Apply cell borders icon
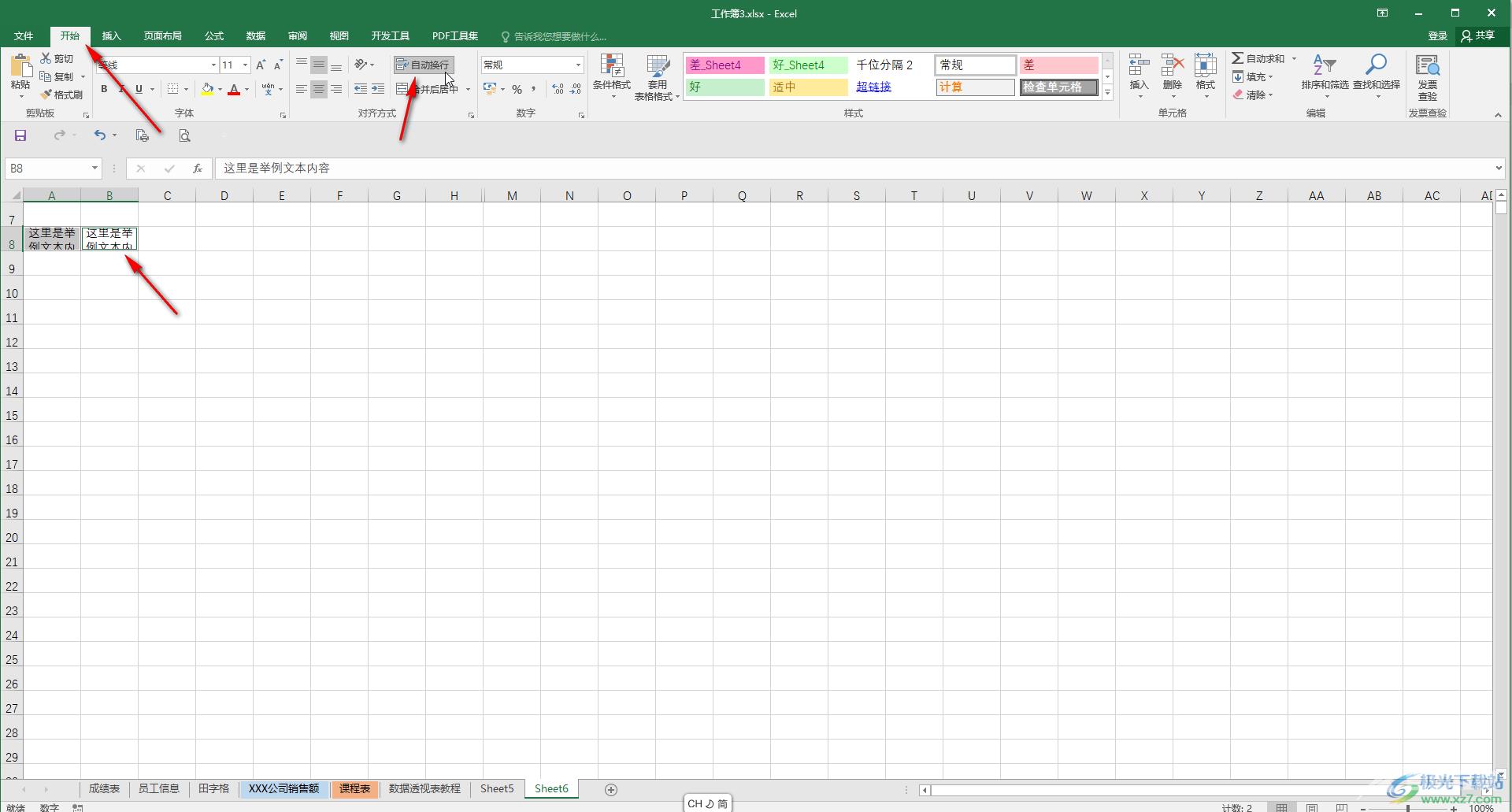The image size is (1512, 812). tap(173, 89)
